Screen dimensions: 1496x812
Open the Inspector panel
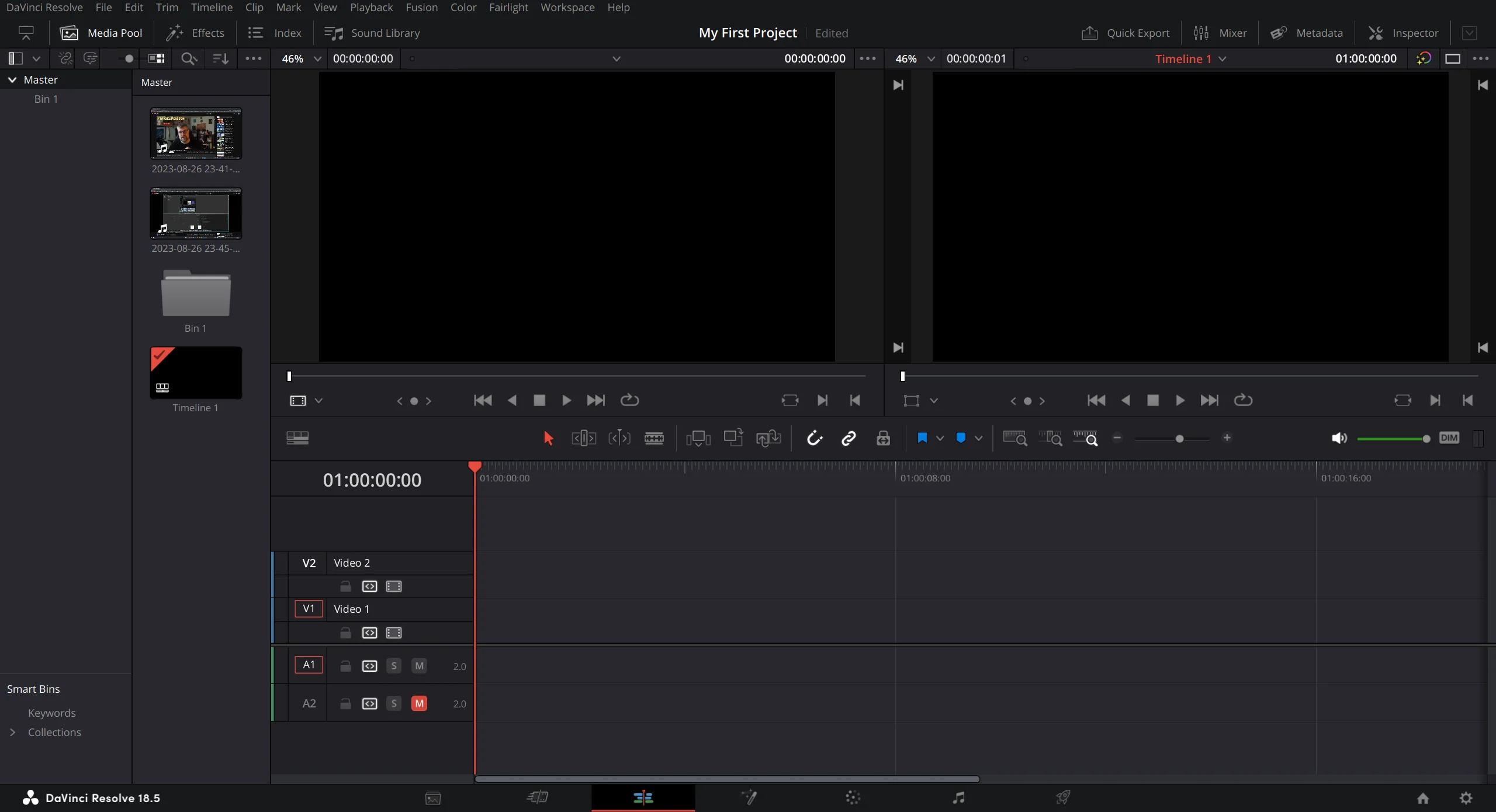pyautogui.click(x=1403, y=33)
